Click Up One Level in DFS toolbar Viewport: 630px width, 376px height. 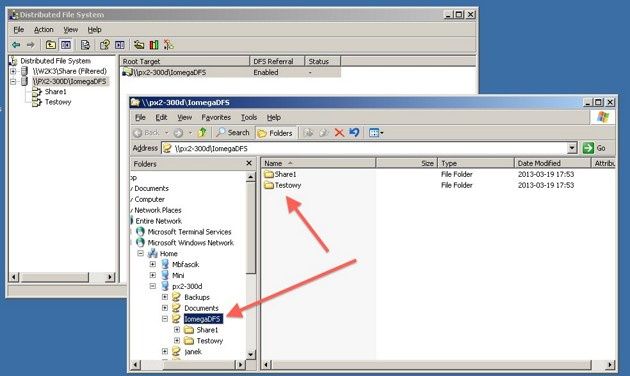[x=51, y=45]
